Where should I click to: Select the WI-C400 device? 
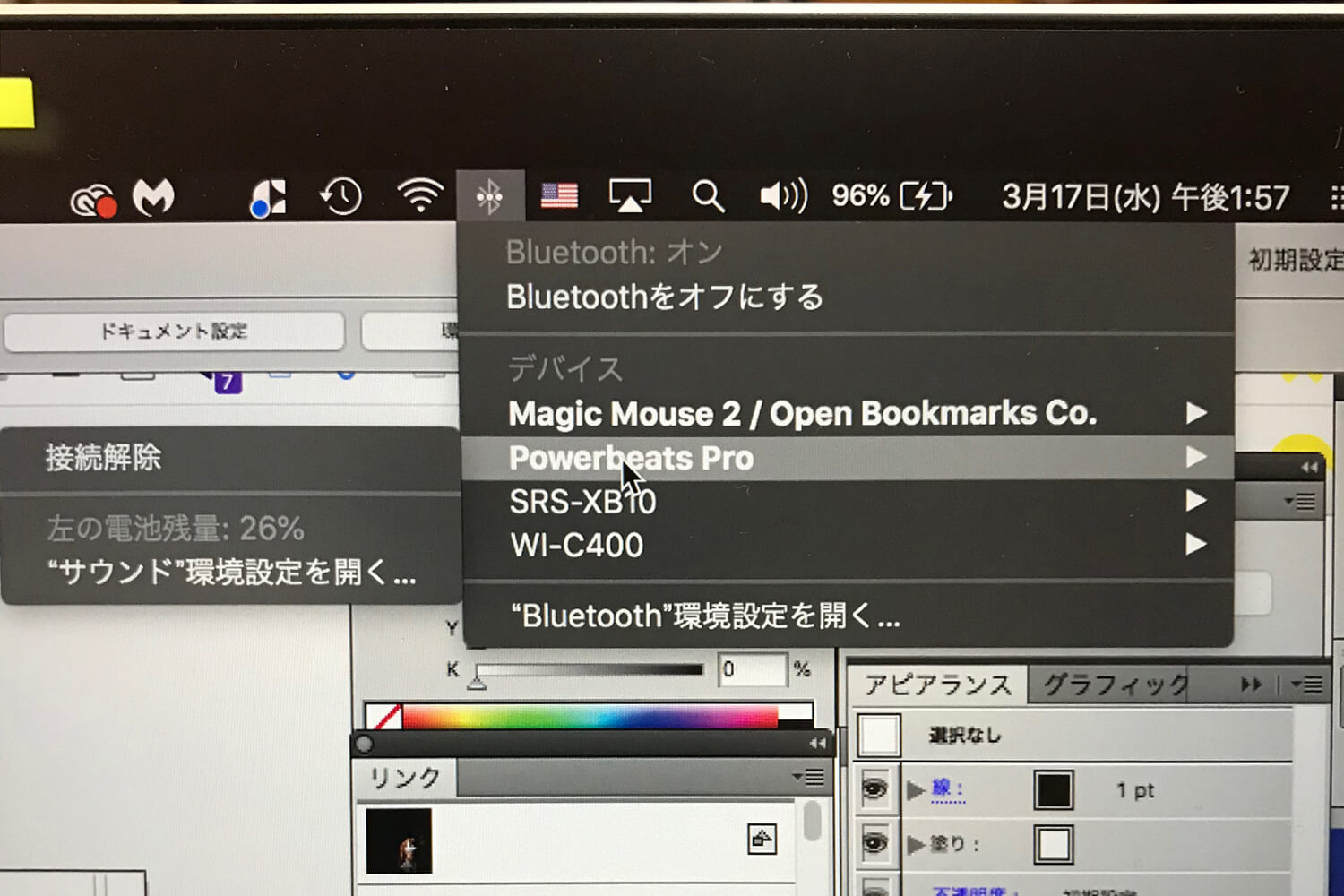(847, 545)
